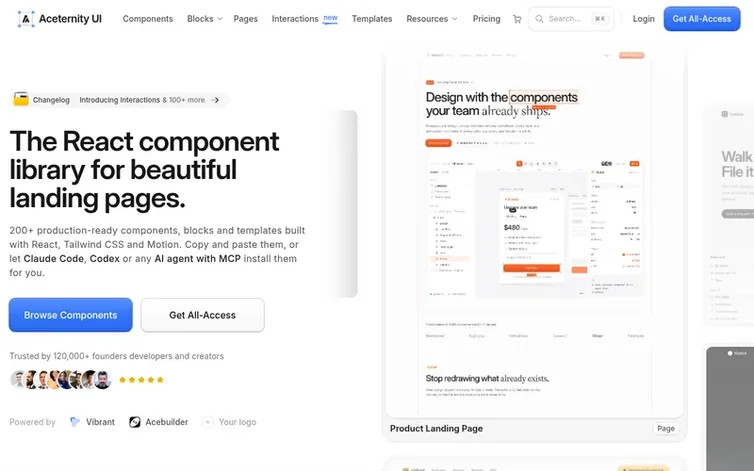Click the header Get All-Access button
The height and width of the screenshot is (471, 754).
coord(702,19)
